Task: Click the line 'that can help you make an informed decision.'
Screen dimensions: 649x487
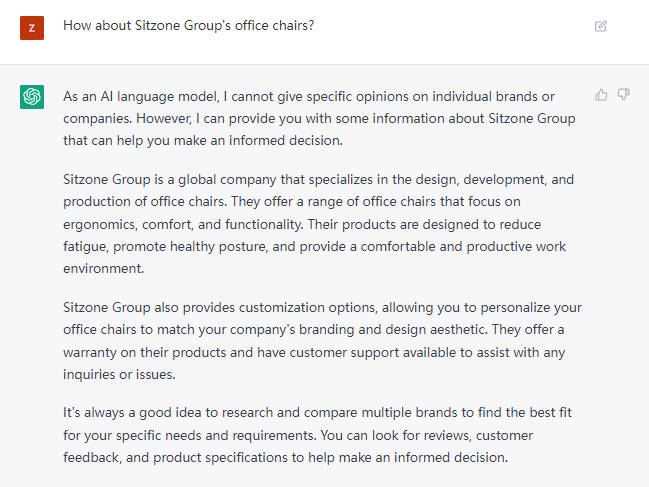Action: point(203,141)
